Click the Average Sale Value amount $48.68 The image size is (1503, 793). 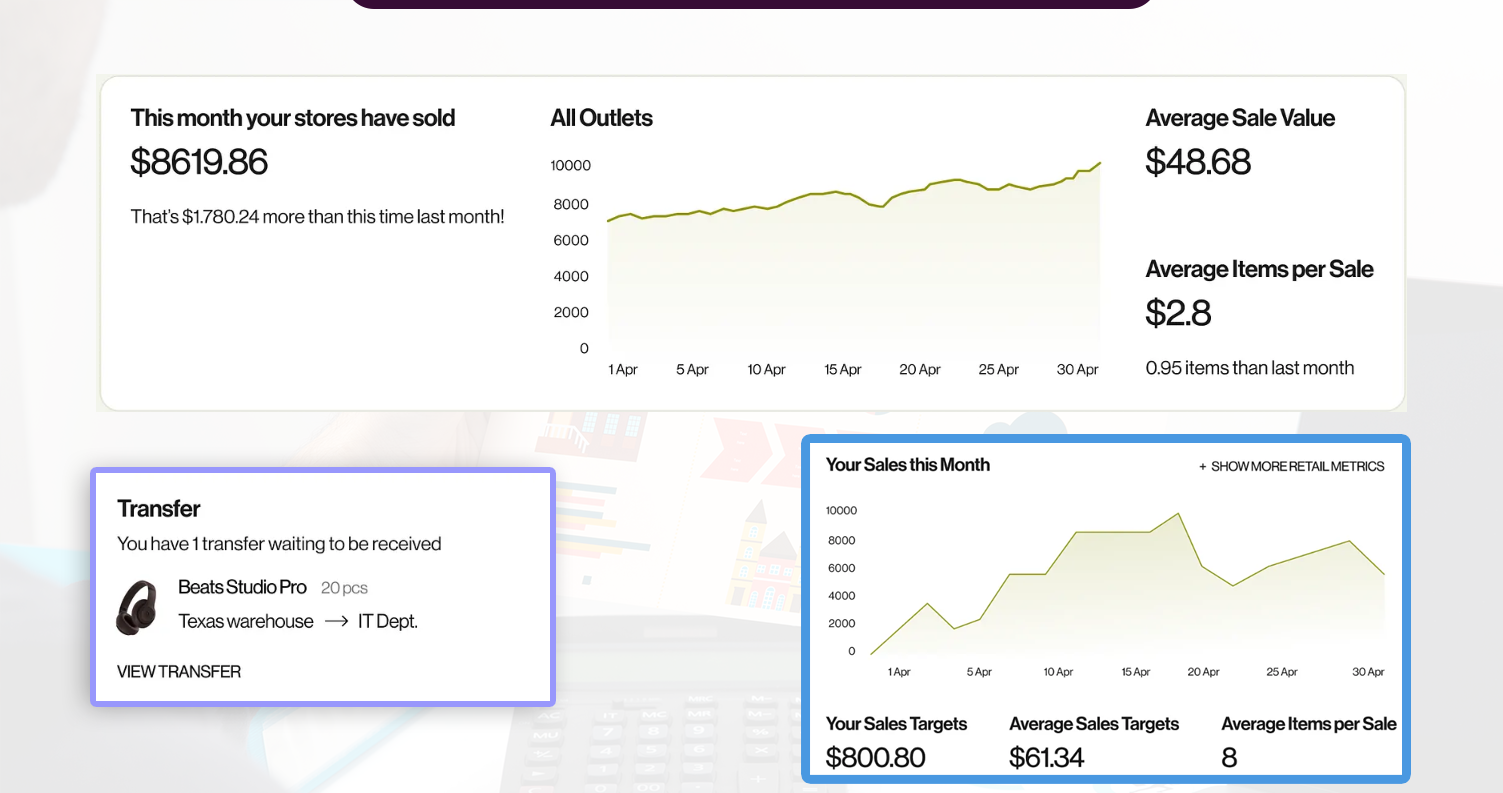tap(1198, 162)
